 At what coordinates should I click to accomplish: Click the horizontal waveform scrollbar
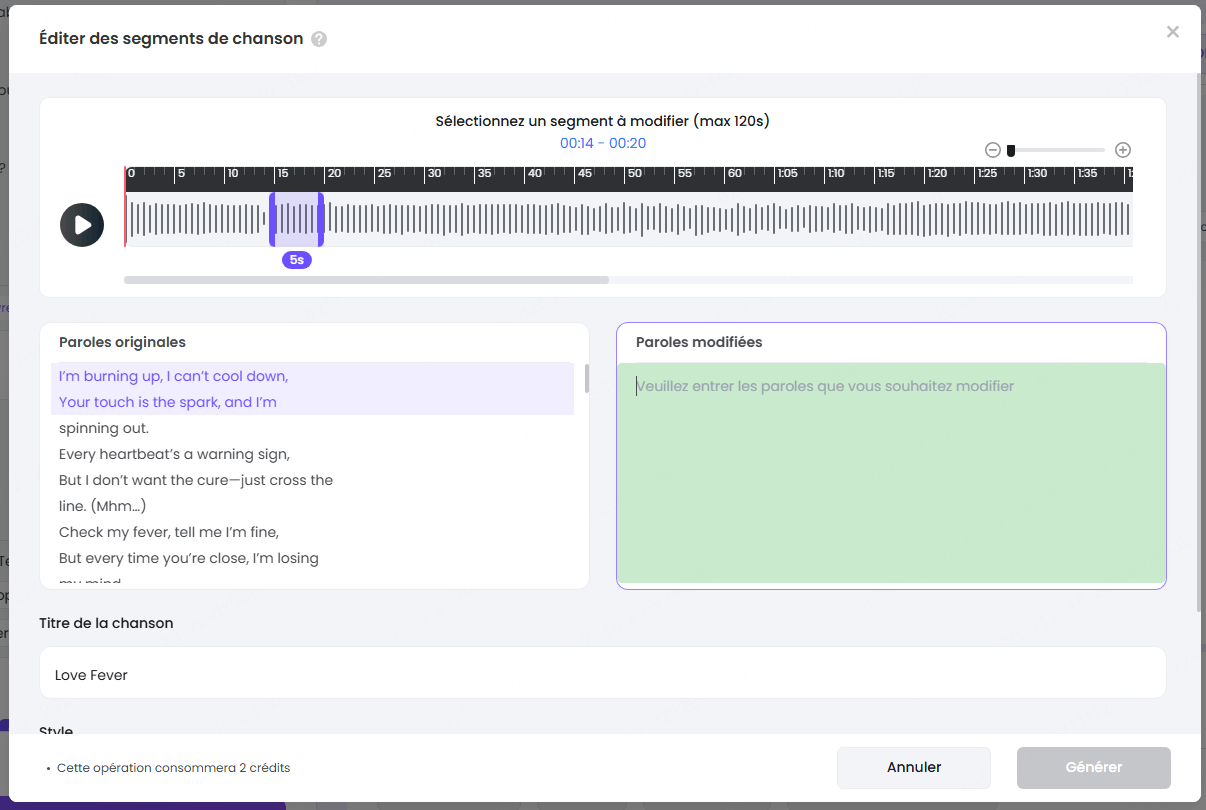[x=366, y=280]
